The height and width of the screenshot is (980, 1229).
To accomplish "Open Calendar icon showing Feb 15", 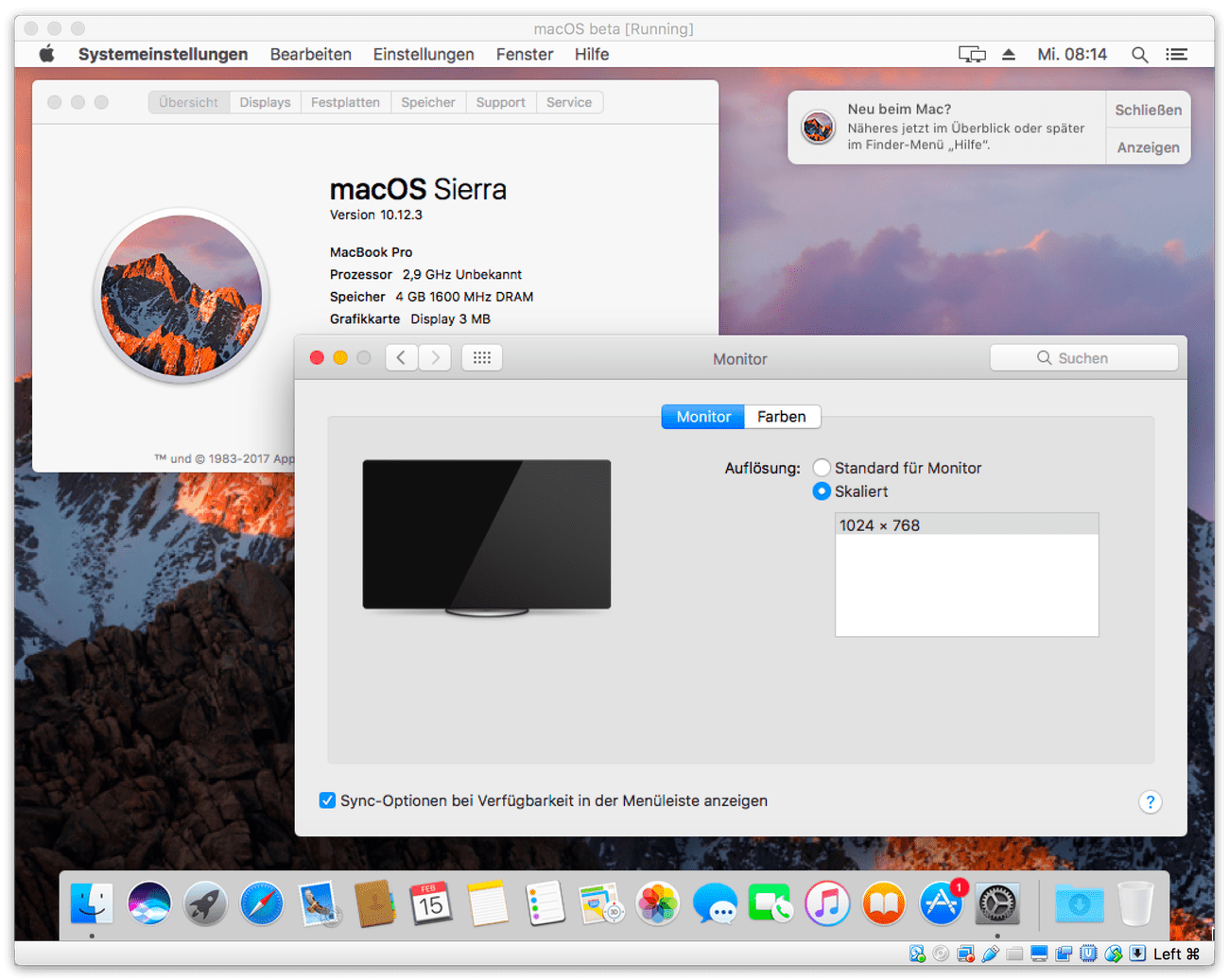I will point(431,903).
